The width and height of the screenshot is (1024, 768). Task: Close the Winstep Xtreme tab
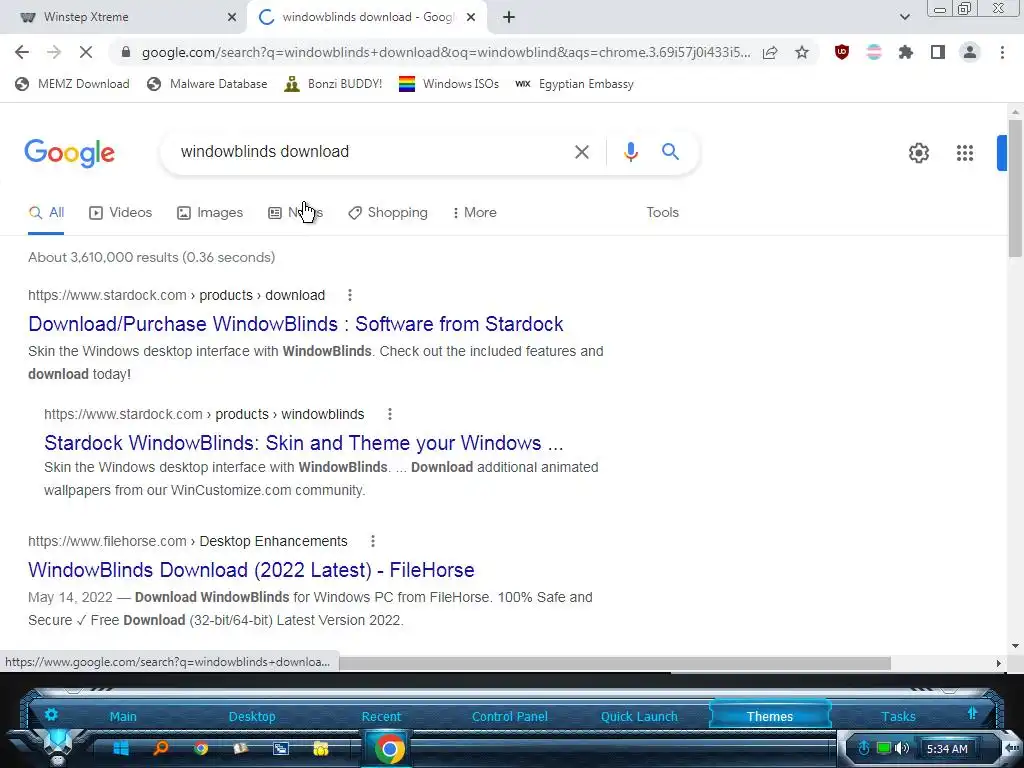(232, 17)
